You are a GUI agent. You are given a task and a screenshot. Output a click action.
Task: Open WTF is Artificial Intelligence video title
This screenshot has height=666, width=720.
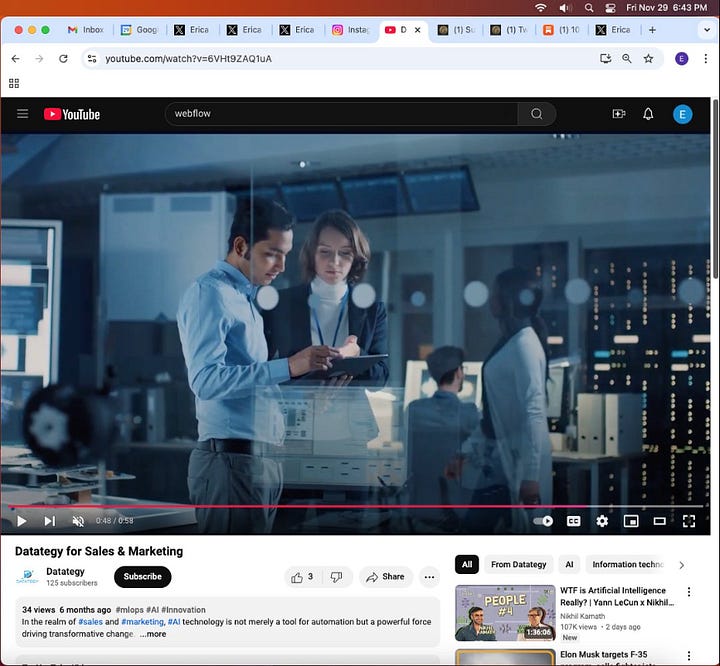click(617, 596)
